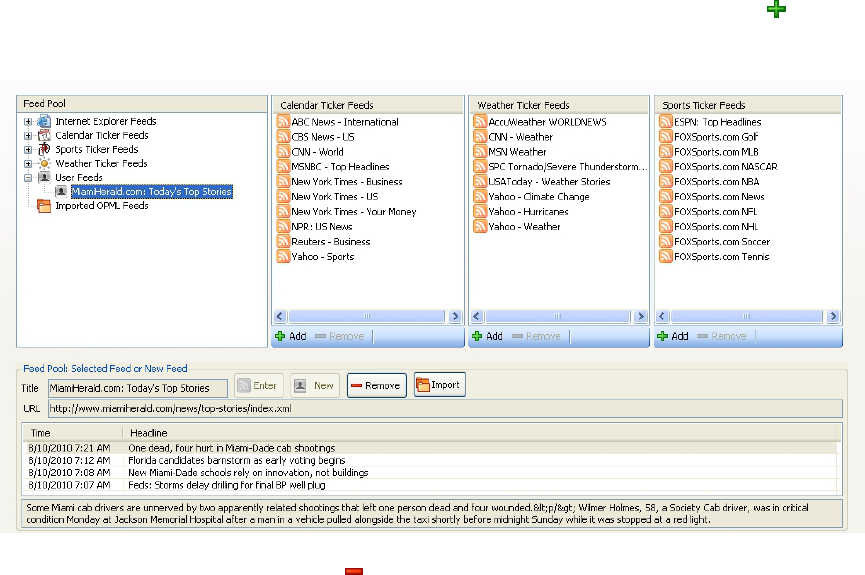Click the Imported OPML Feeds folder icon

[44, 206]
